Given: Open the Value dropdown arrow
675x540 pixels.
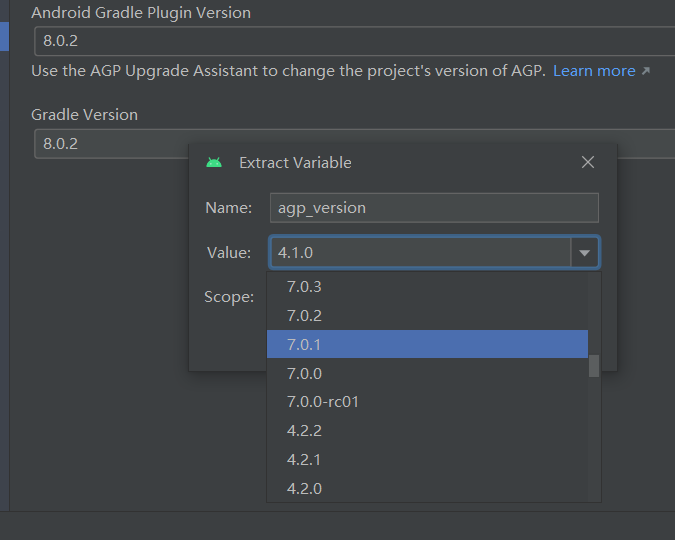Looking at the screenshot, I should (x=584, y=253).
